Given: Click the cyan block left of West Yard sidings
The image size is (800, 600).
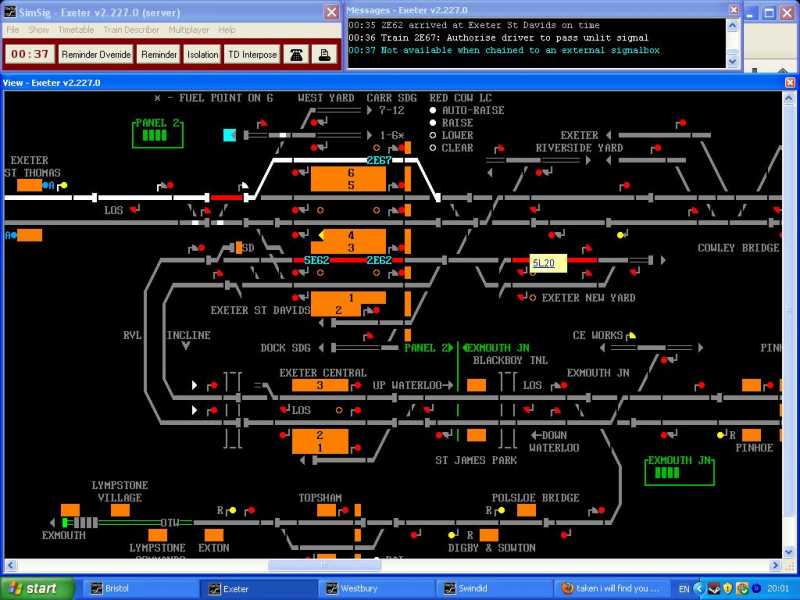Looking at the screenshot, I should tap(230, 135).
